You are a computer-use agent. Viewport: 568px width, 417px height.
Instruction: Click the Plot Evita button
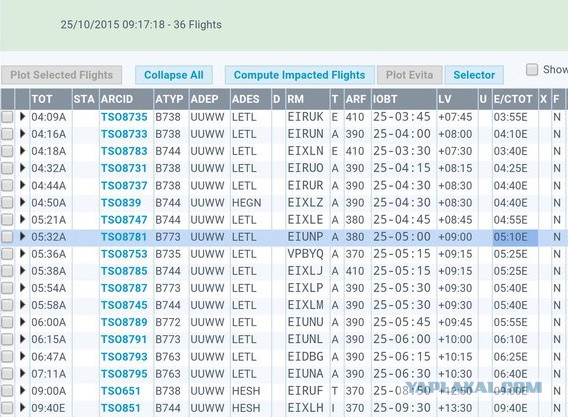[x=409, y=75]
